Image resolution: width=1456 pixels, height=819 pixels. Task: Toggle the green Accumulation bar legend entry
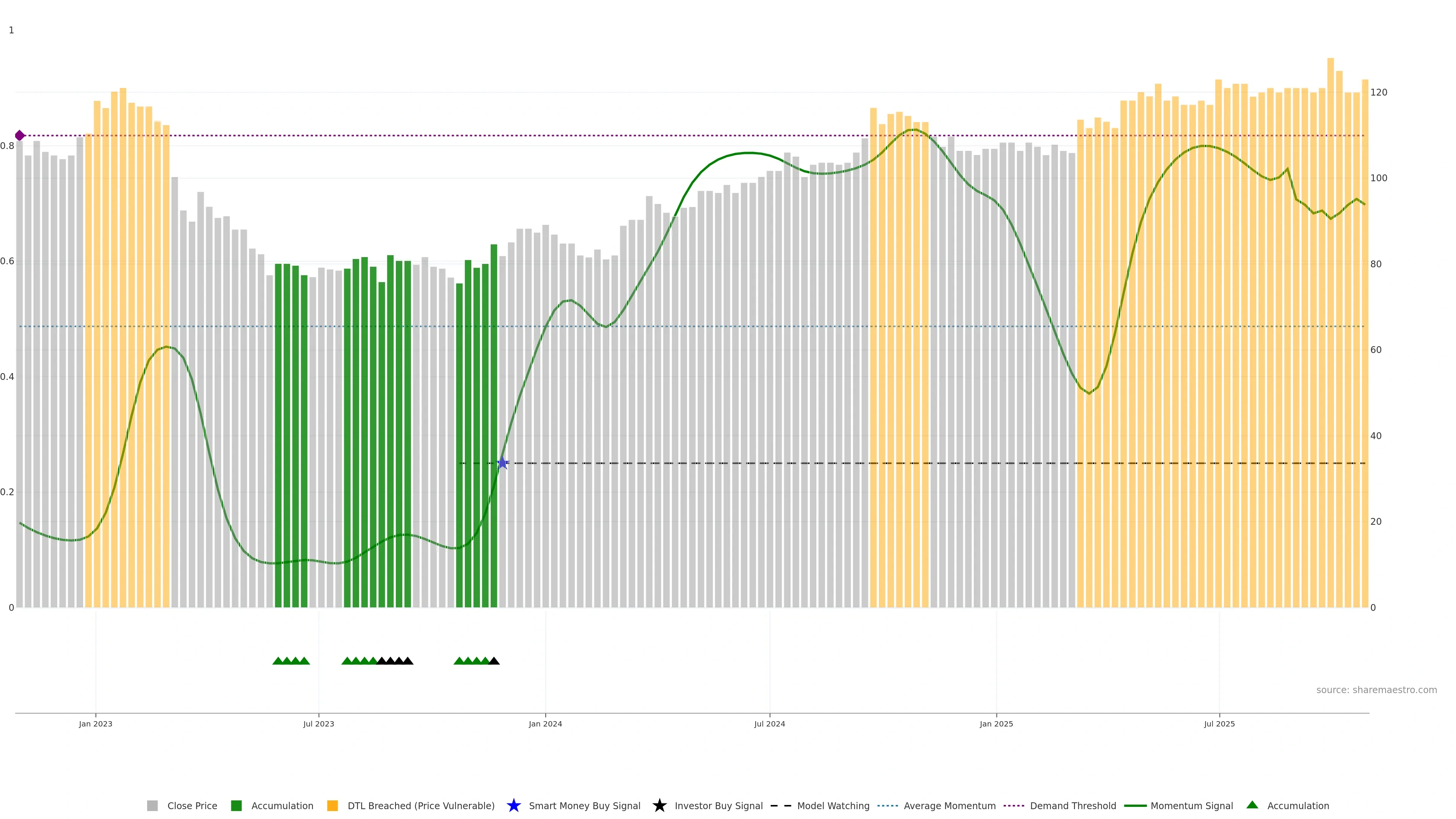(x=281, y=805)
